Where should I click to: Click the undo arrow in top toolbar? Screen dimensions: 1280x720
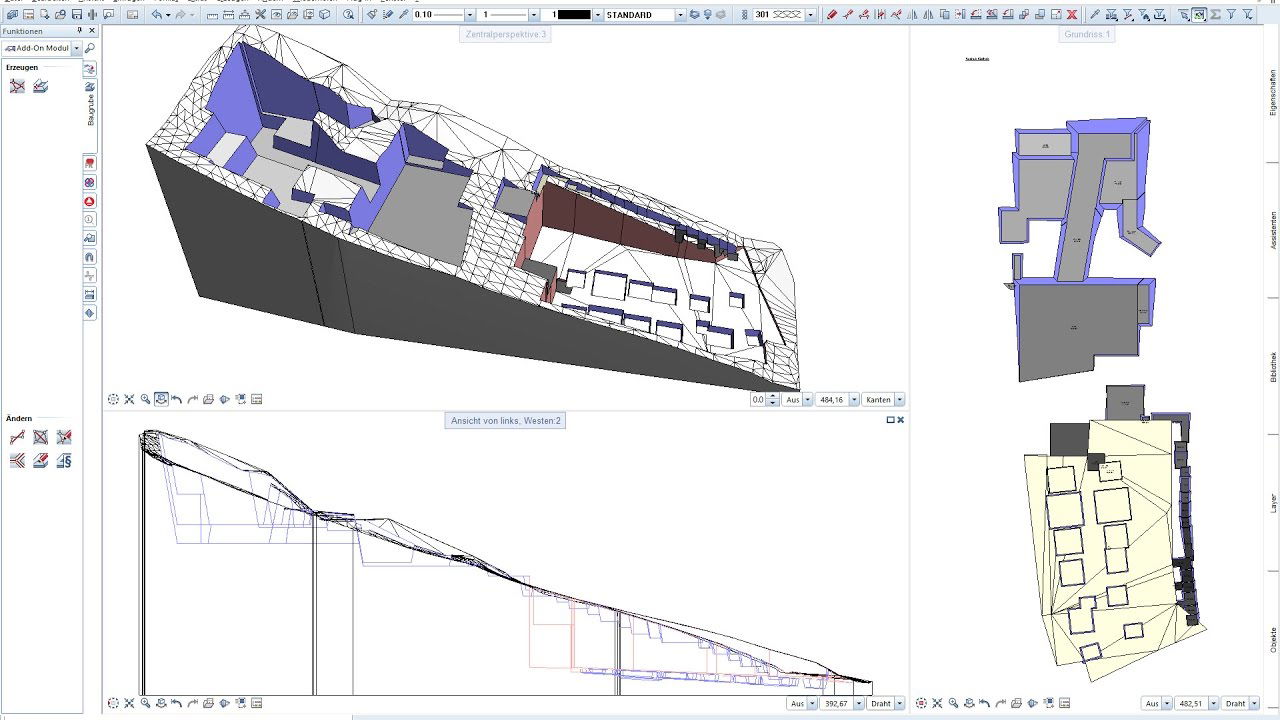tap(158, 15)
